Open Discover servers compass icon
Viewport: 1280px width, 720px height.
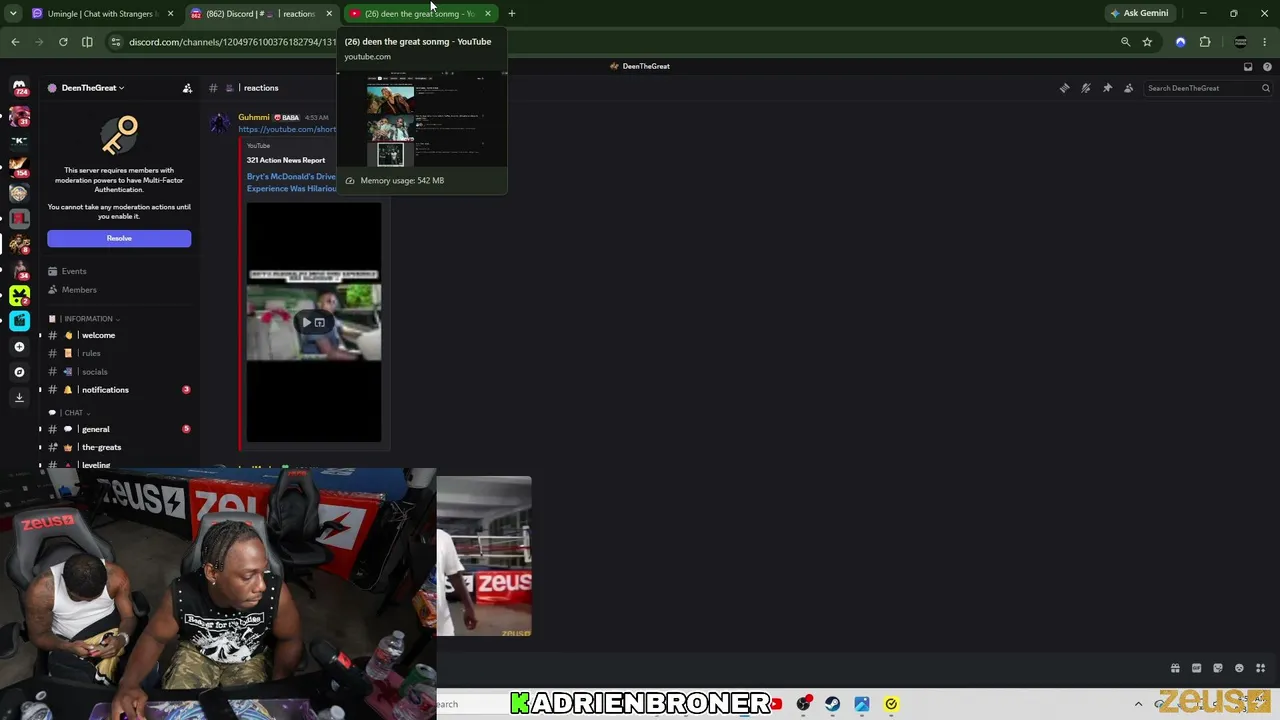coord(19,372)
